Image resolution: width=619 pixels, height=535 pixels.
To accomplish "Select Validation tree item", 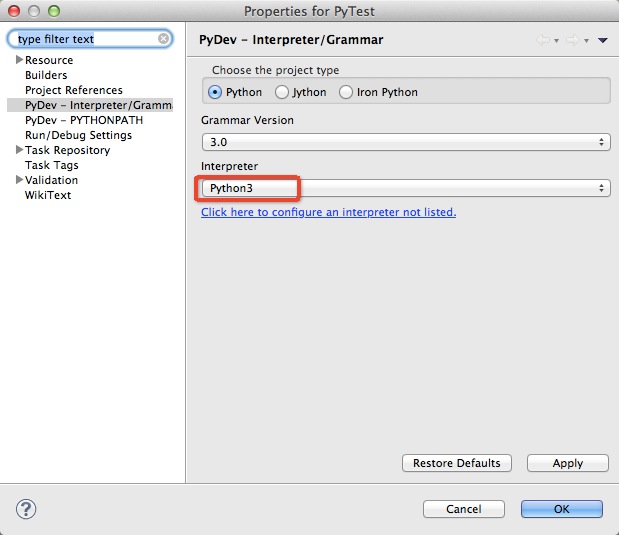I will pos(51,180).
